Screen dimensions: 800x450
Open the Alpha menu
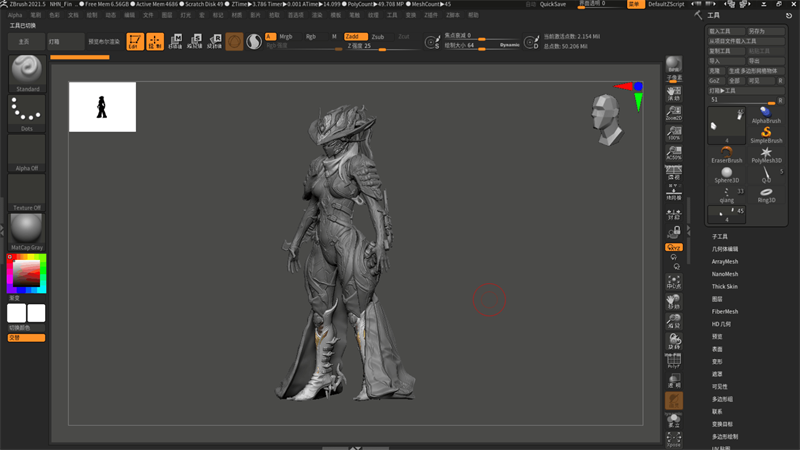pyautogui.click(x=15, y=15)
